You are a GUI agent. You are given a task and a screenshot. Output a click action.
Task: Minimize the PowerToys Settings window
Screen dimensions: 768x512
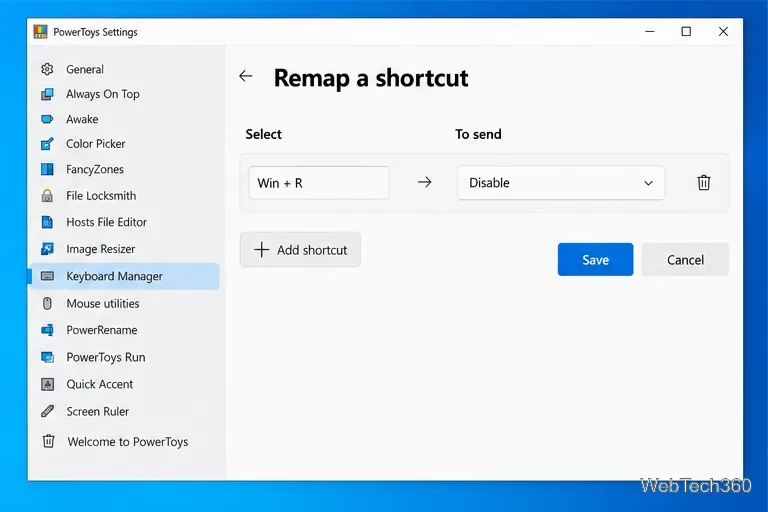coord(649,31)
